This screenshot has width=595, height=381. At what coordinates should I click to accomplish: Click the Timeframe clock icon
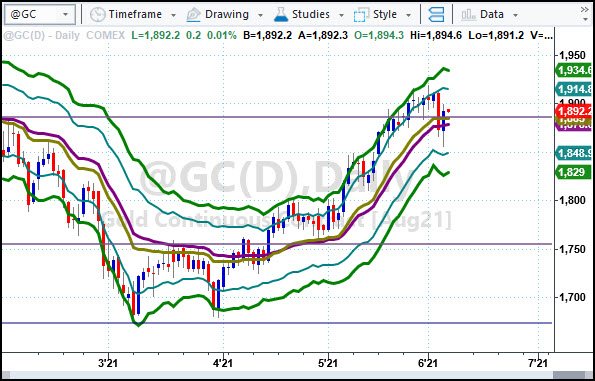click(97, 15)
